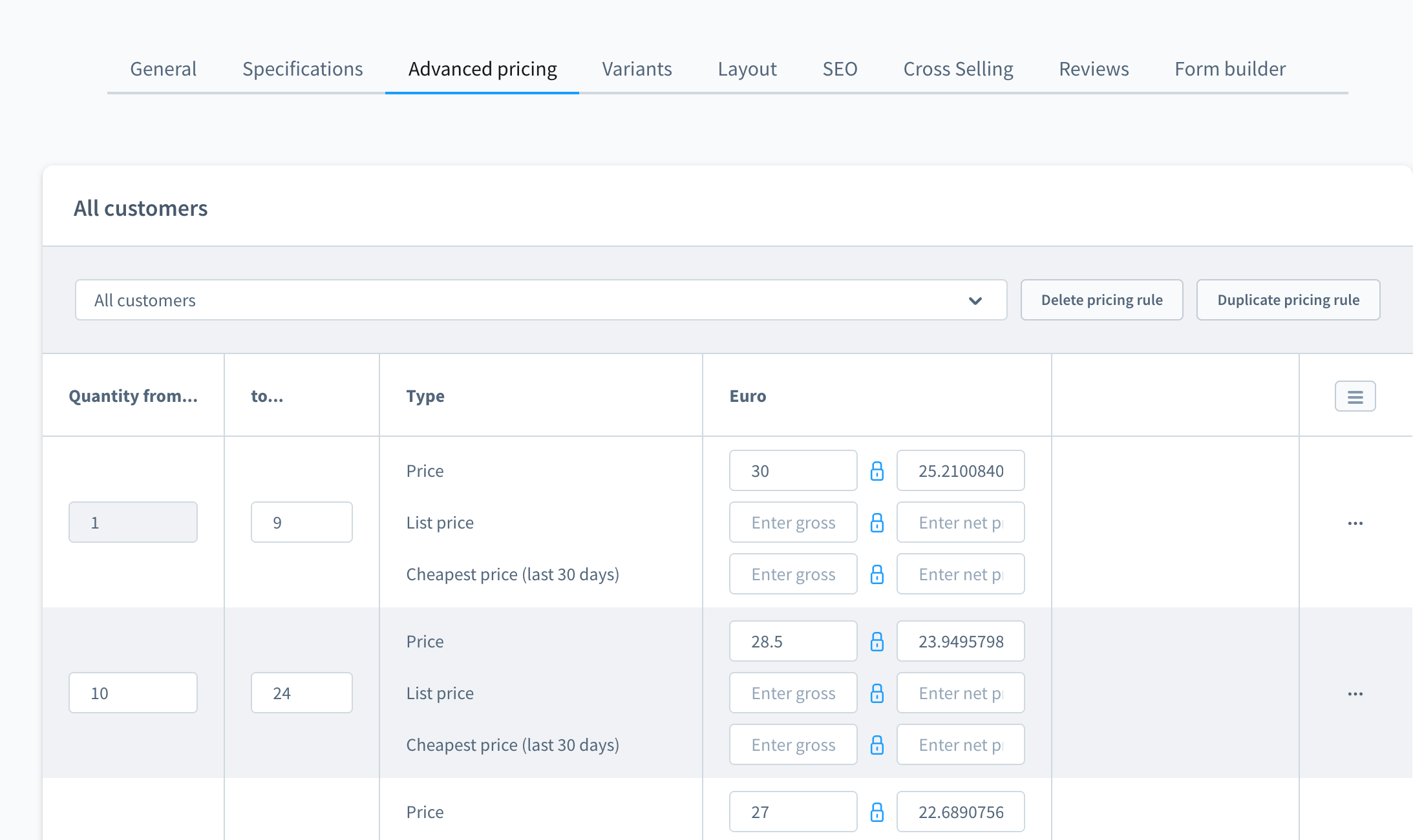The image size is (1413, 840).
Task: Go to the Layout tab
Action: [747, 68]
